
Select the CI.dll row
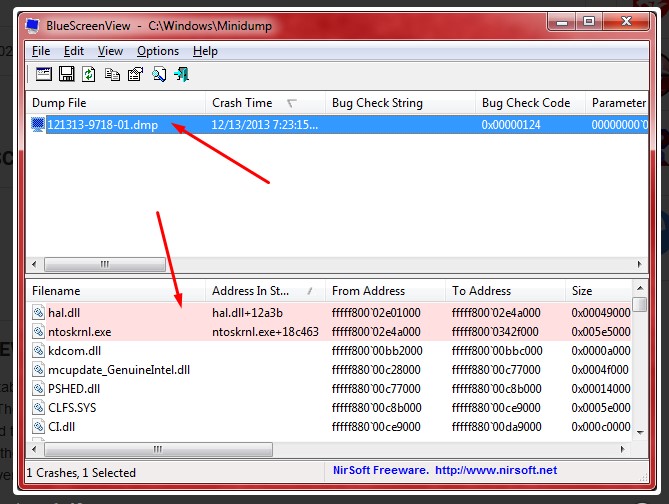click(x=329, y=426)
